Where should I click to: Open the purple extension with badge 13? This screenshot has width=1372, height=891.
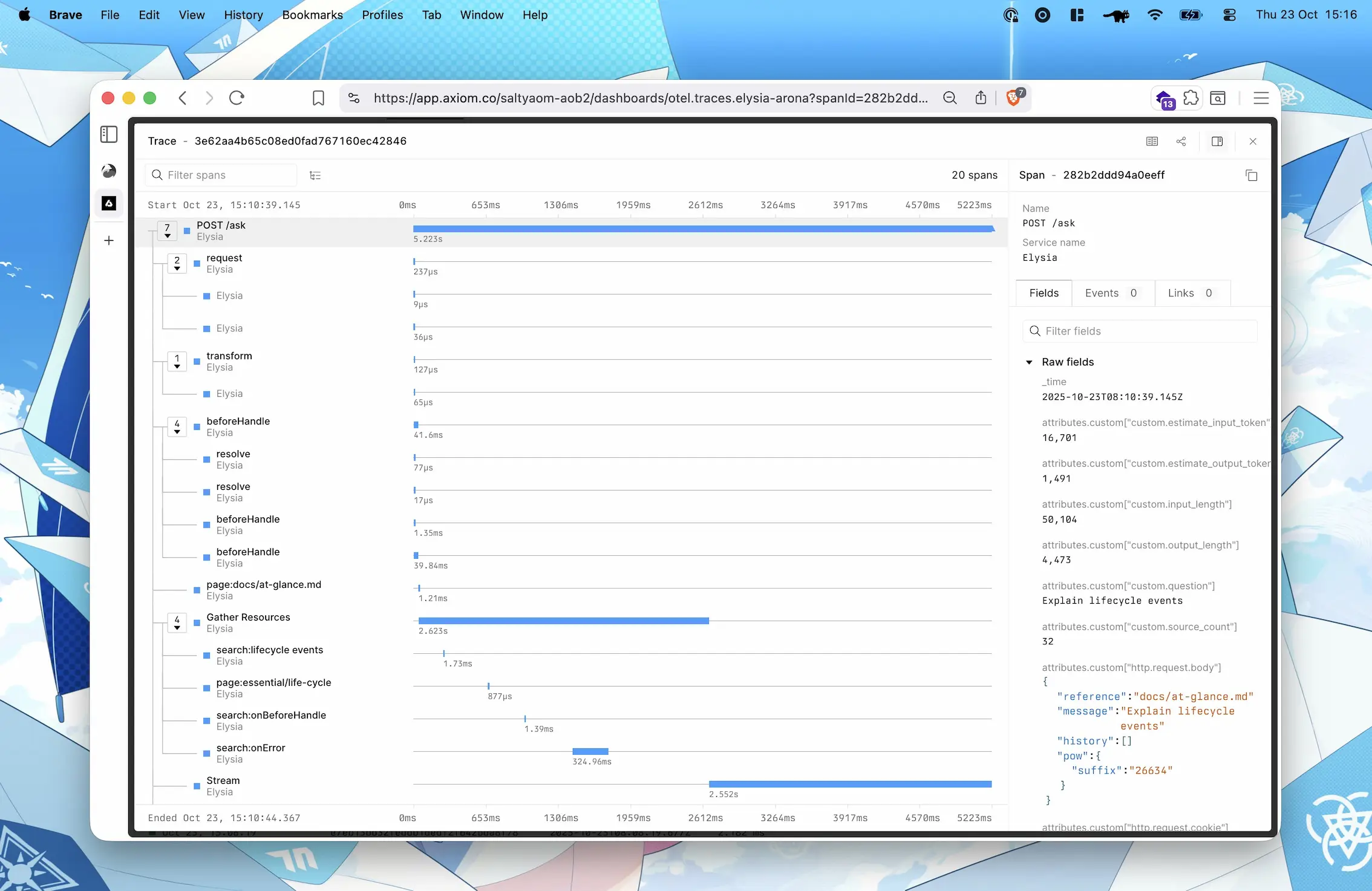tap(1165, 97)
